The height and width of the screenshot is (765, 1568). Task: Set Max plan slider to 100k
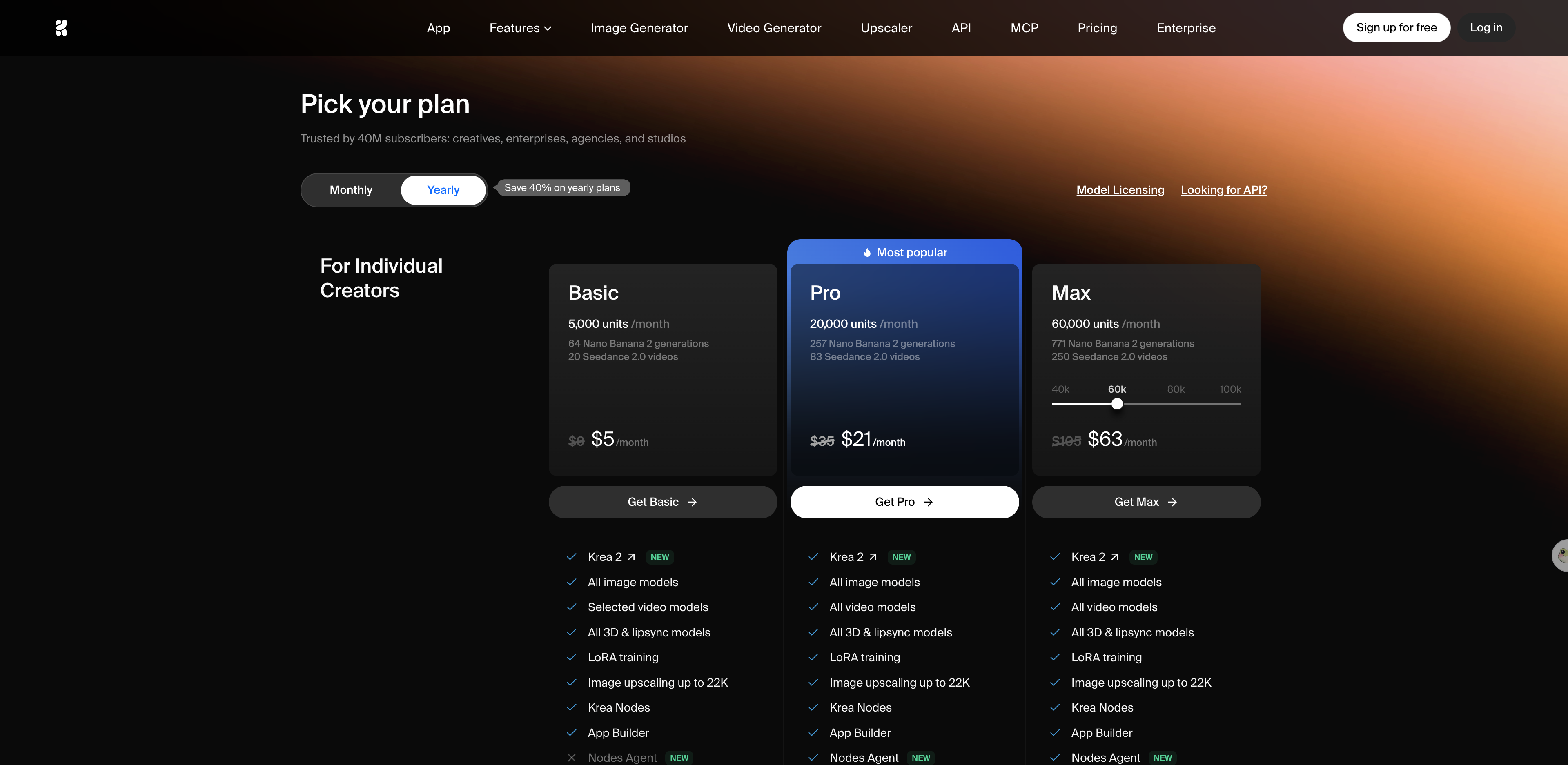(x=1230, y=389)
